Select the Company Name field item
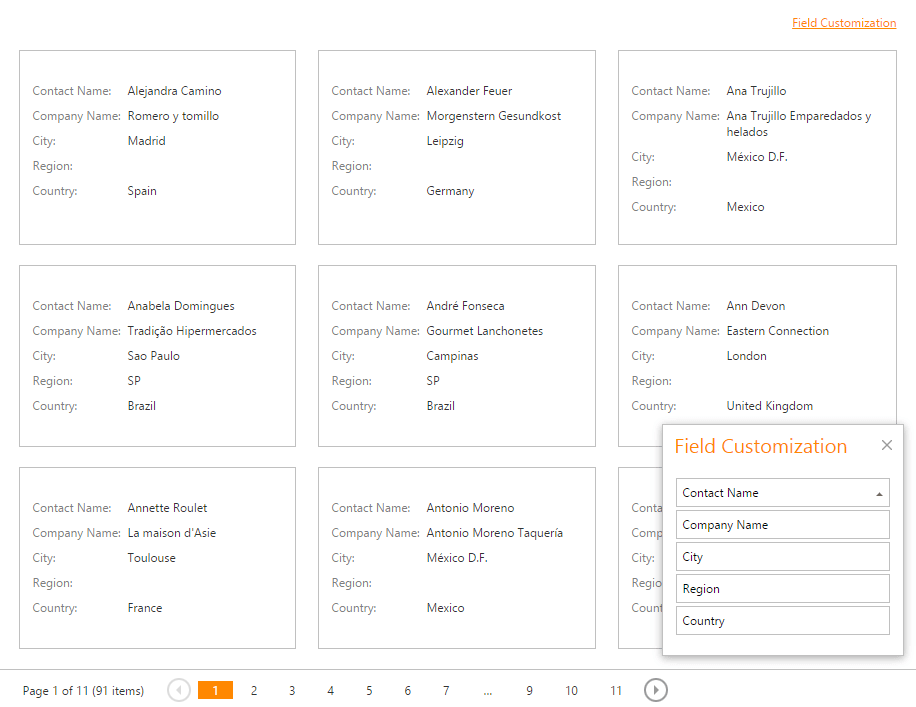This screenshot has height=707, width=916. 782,525
